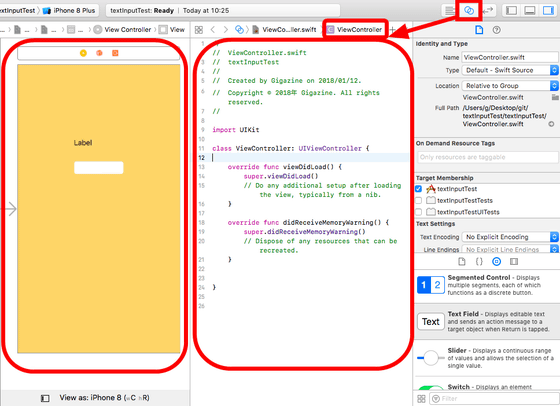560x406 pixels.
Task: Check textInputTestTests target membership
Action: pos(419,200)
